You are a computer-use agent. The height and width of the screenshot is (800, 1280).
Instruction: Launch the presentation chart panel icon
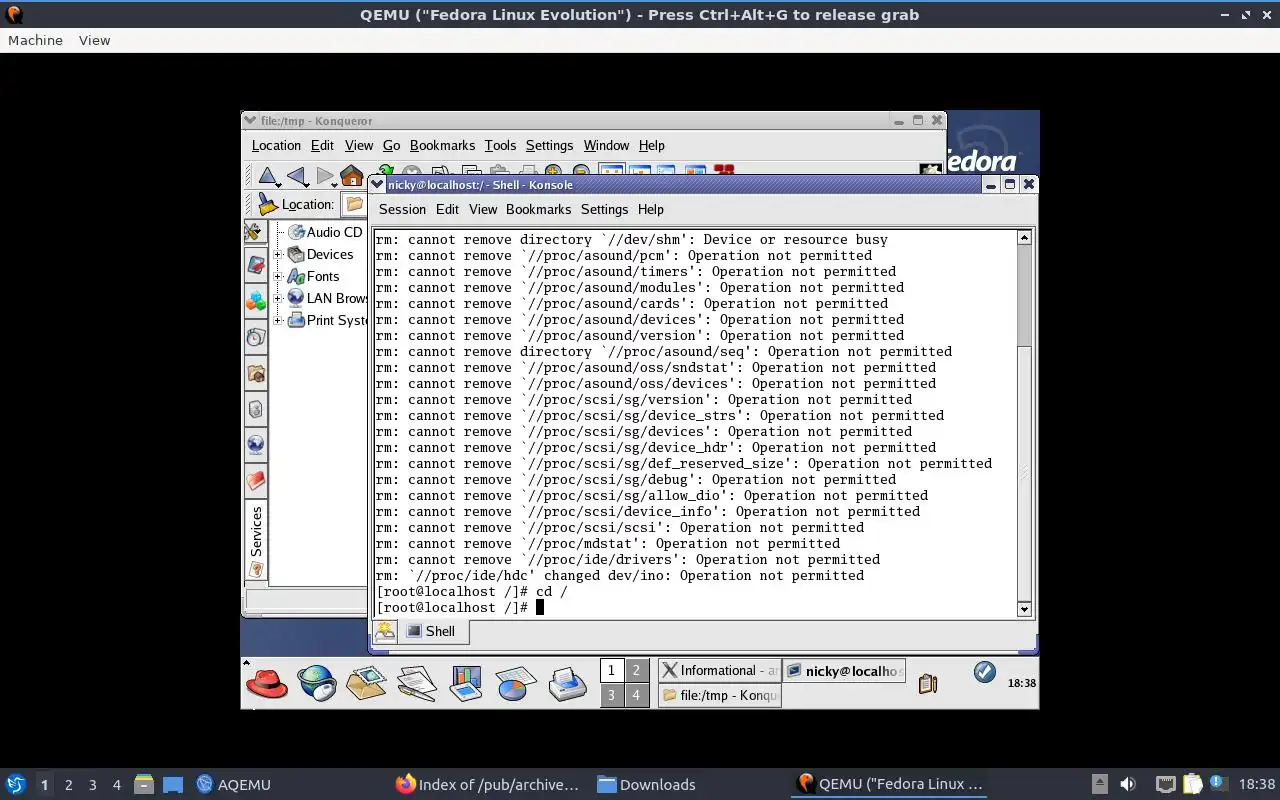(466, 684)
